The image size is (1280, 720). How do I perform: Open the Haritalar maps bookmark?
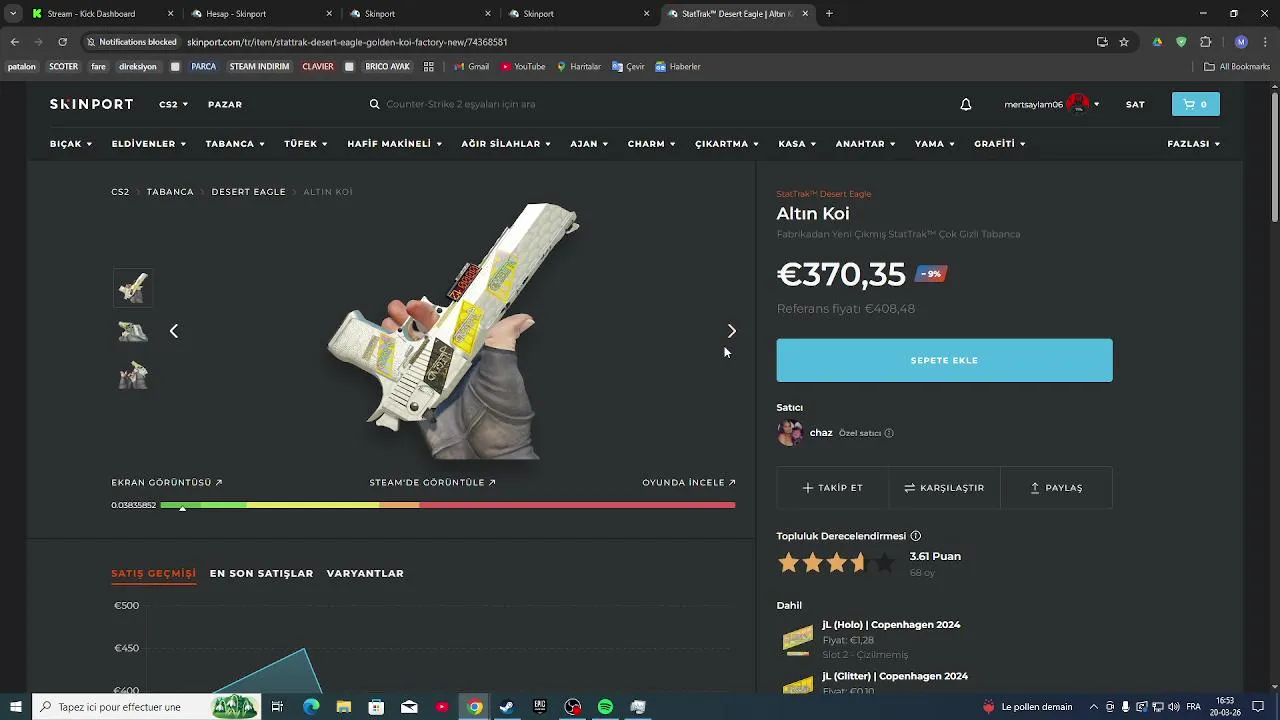[579, 67]
